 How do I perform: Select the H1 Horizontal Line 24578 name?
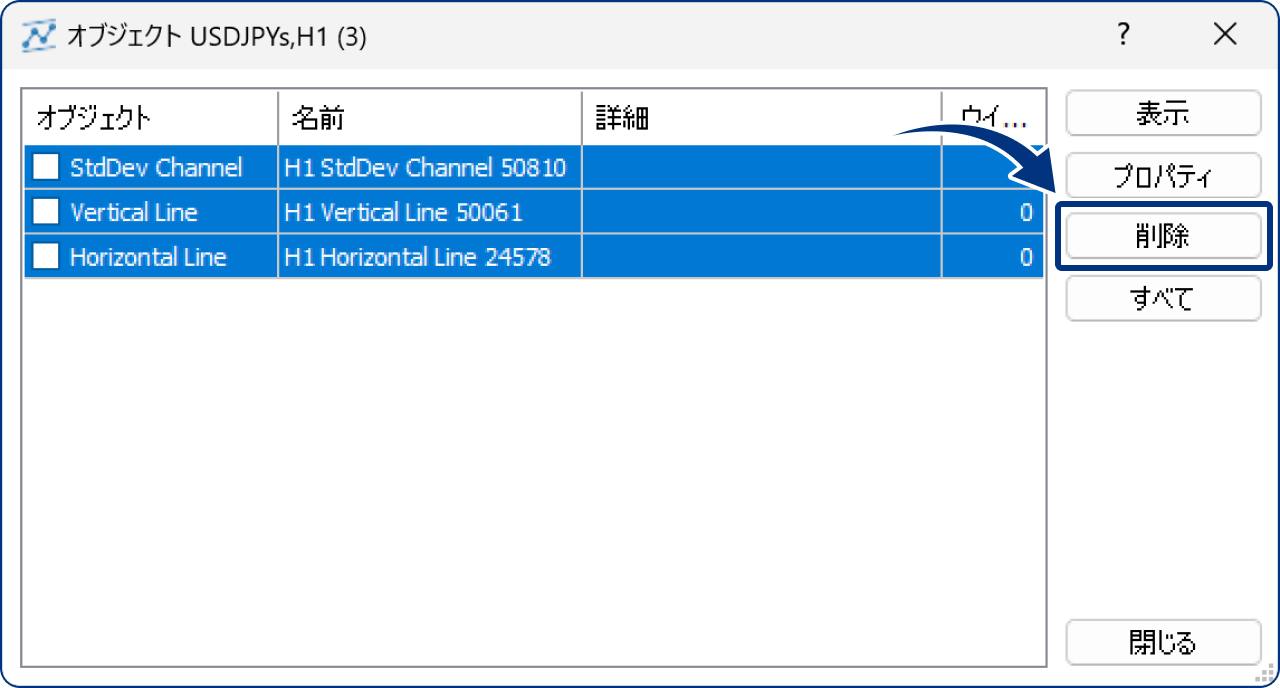[x=418, y=257]
